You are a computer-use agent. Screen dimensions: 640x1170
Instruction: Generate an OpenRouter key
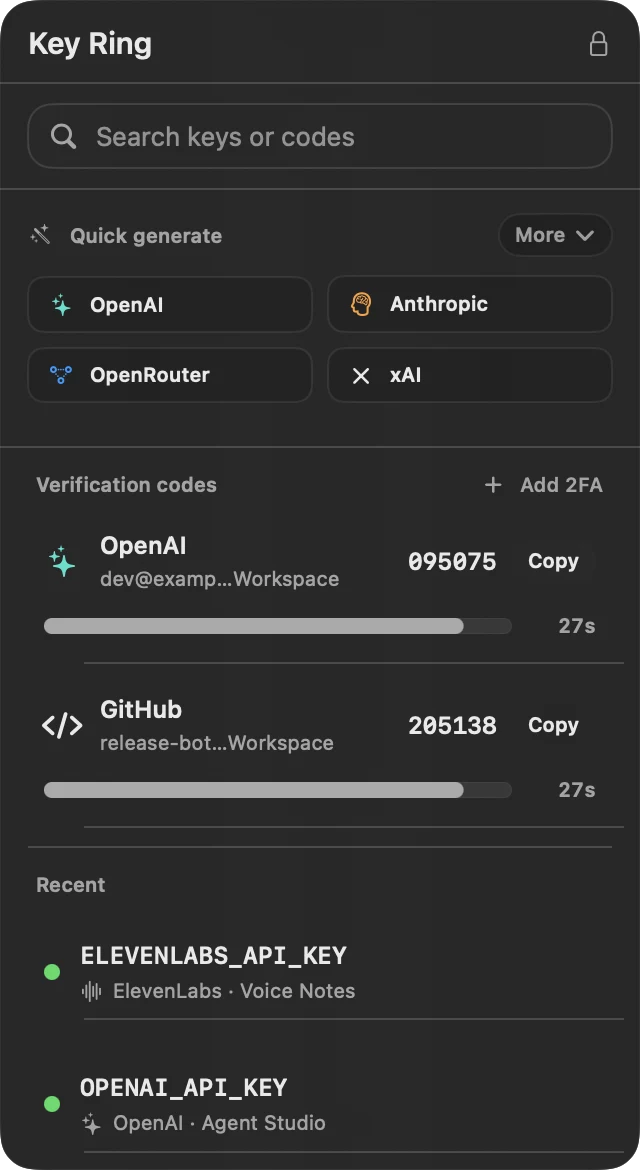point(170,375)
